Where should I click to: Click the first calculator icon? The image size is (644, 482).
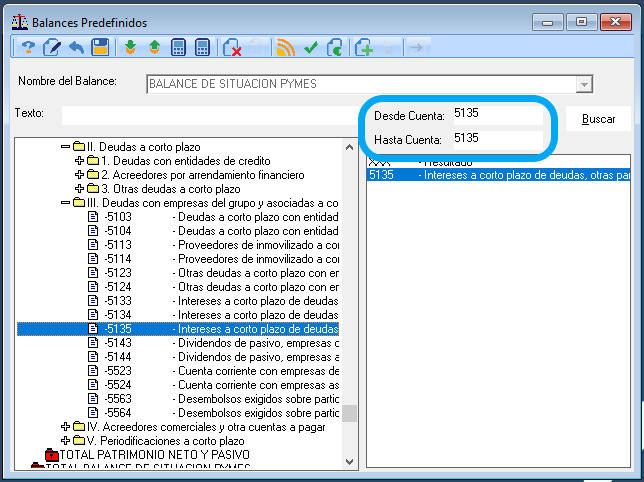point(178,47)
